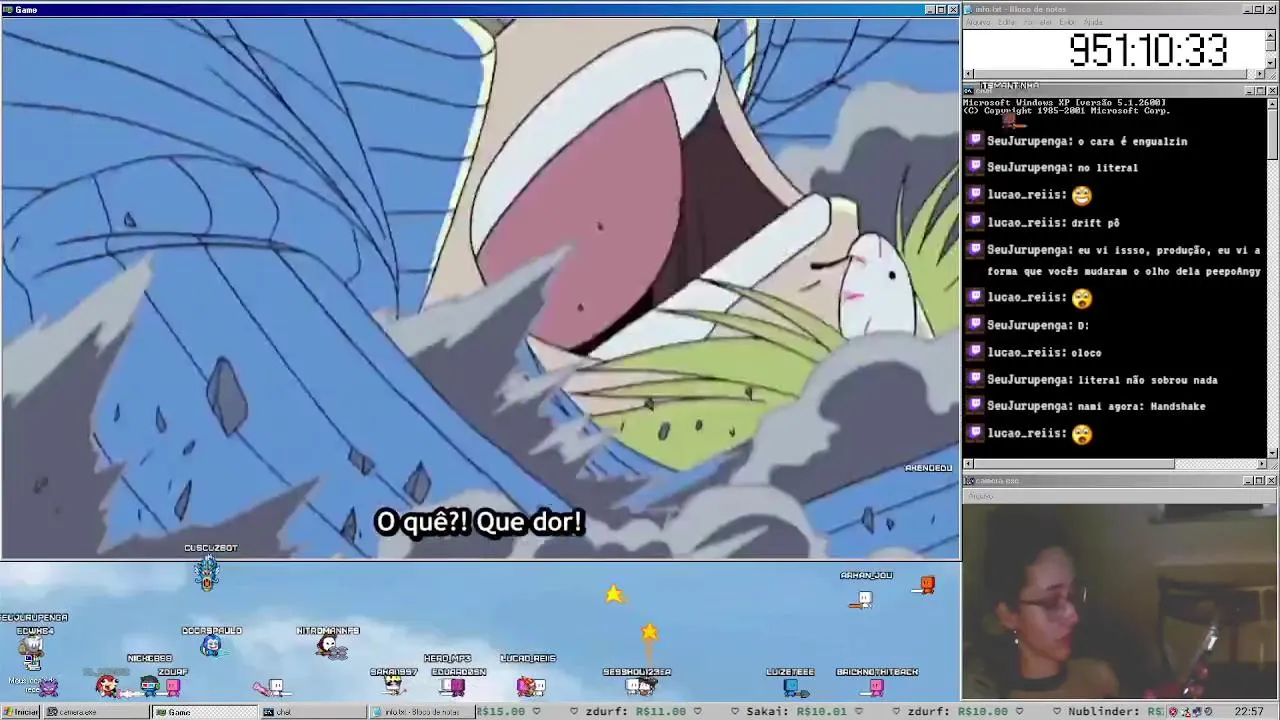
Task: Click Notepad horizontal scroll right arrow
Action: click(x=1260, y=74)
